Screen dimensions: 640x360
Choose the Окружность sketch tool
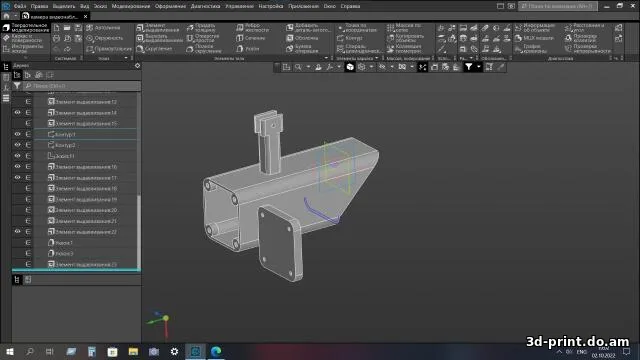pos(104,38)
